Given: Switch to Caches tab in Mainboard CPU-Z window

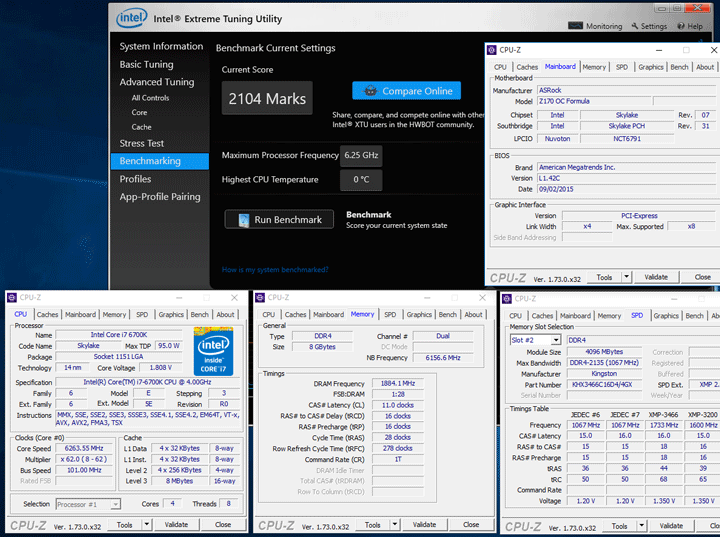Looking at the screenshot, I should tap(527, 67).
